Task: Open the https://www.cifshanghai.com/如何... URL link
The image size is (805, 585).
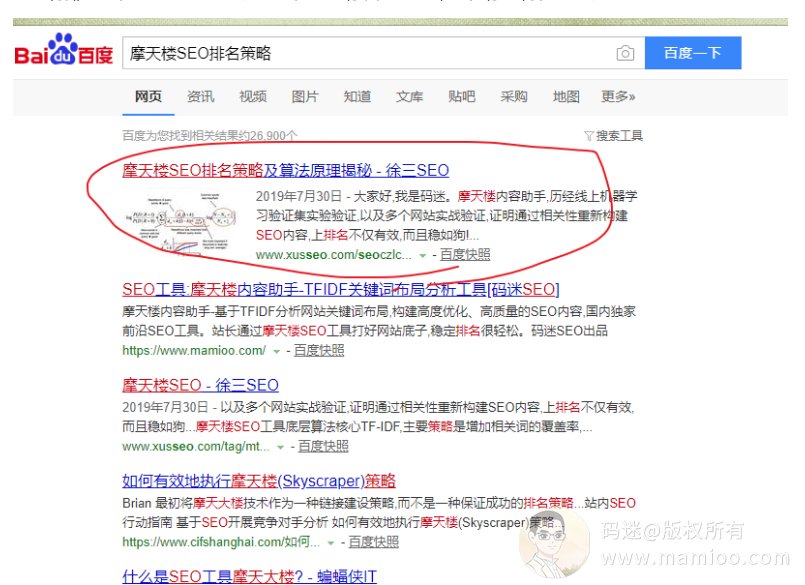Action: (221, 542)
